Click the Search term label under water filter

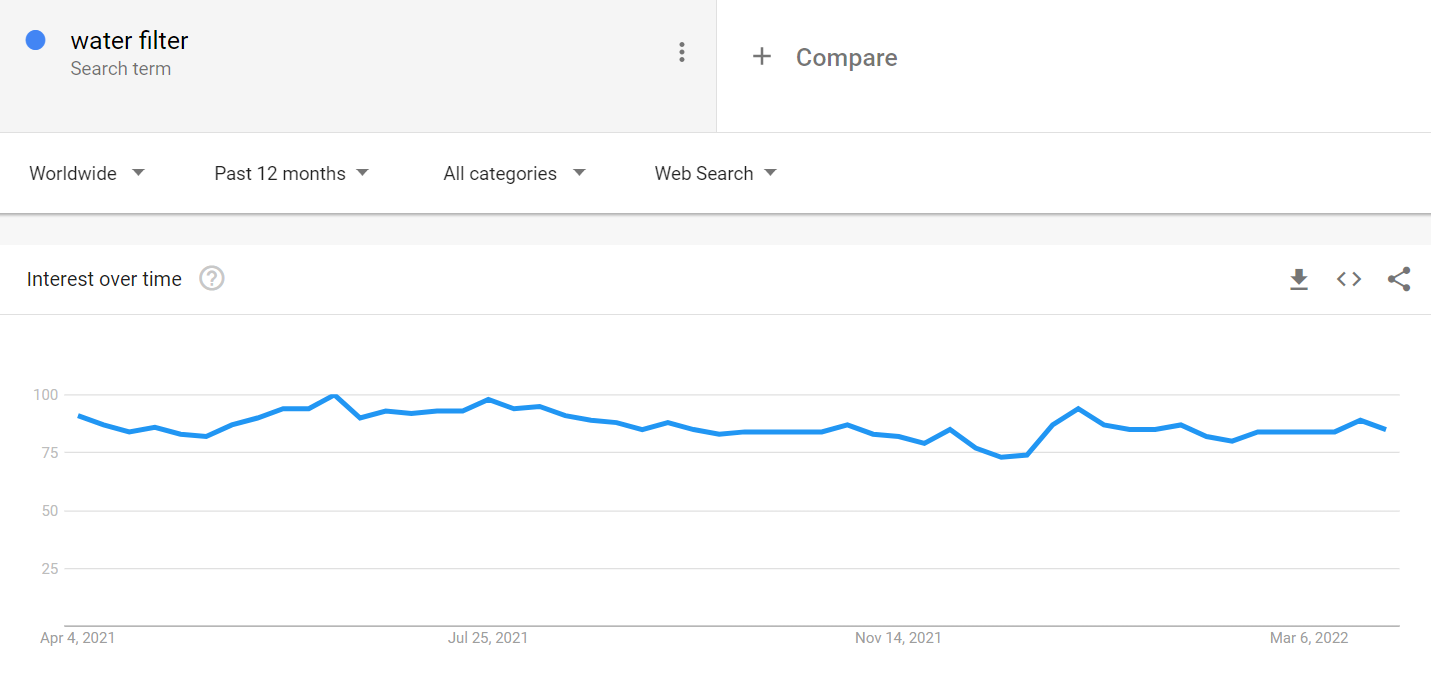pyautogui.click(x=120, y=69)
